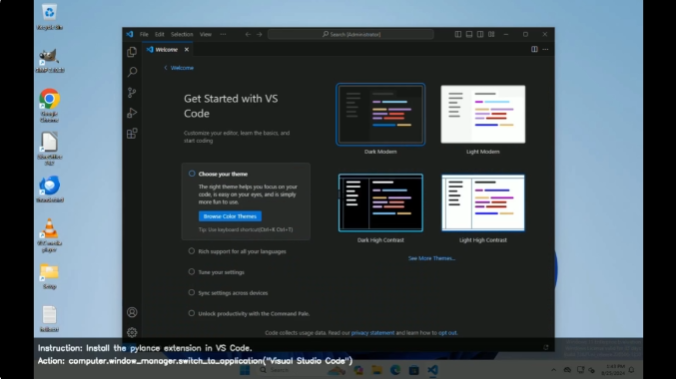Image resolution: width=676 pixels, height=379 pixels.
Task: Click the VS Code logo in title bar
Action: click(x=130, y=34)
